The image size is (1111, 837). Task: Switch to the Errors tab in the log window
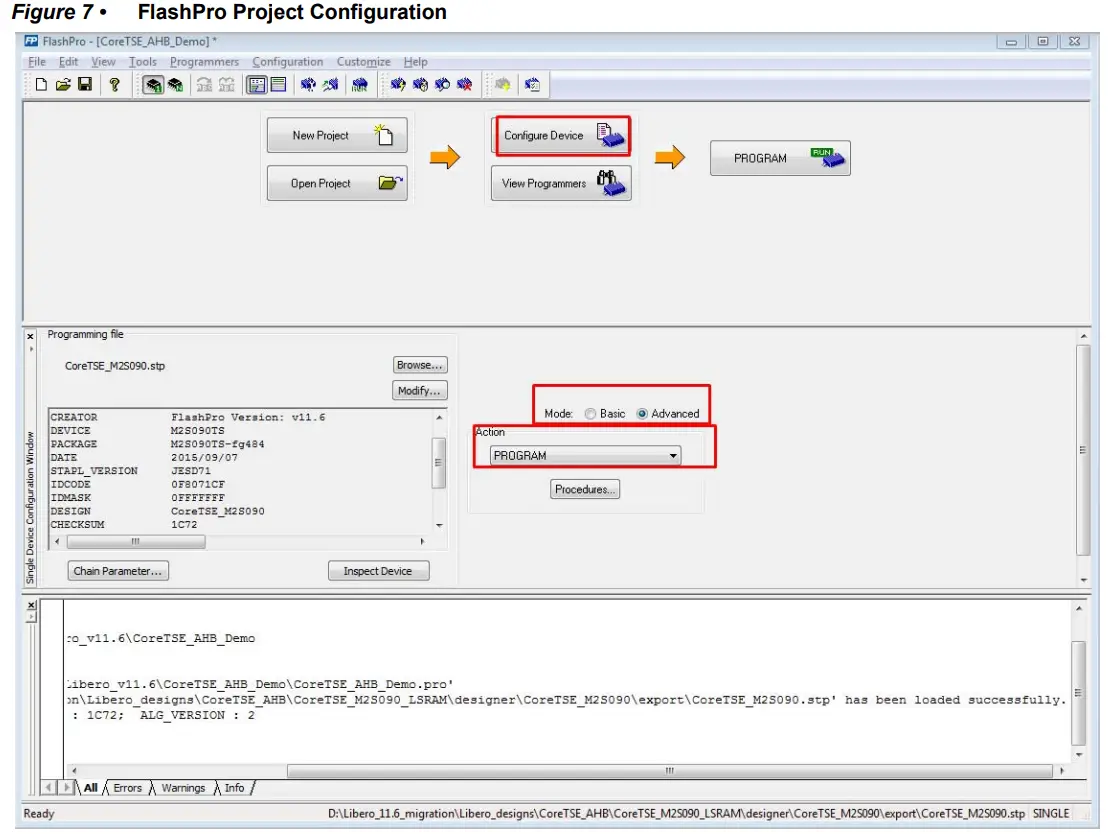(127, 788)
